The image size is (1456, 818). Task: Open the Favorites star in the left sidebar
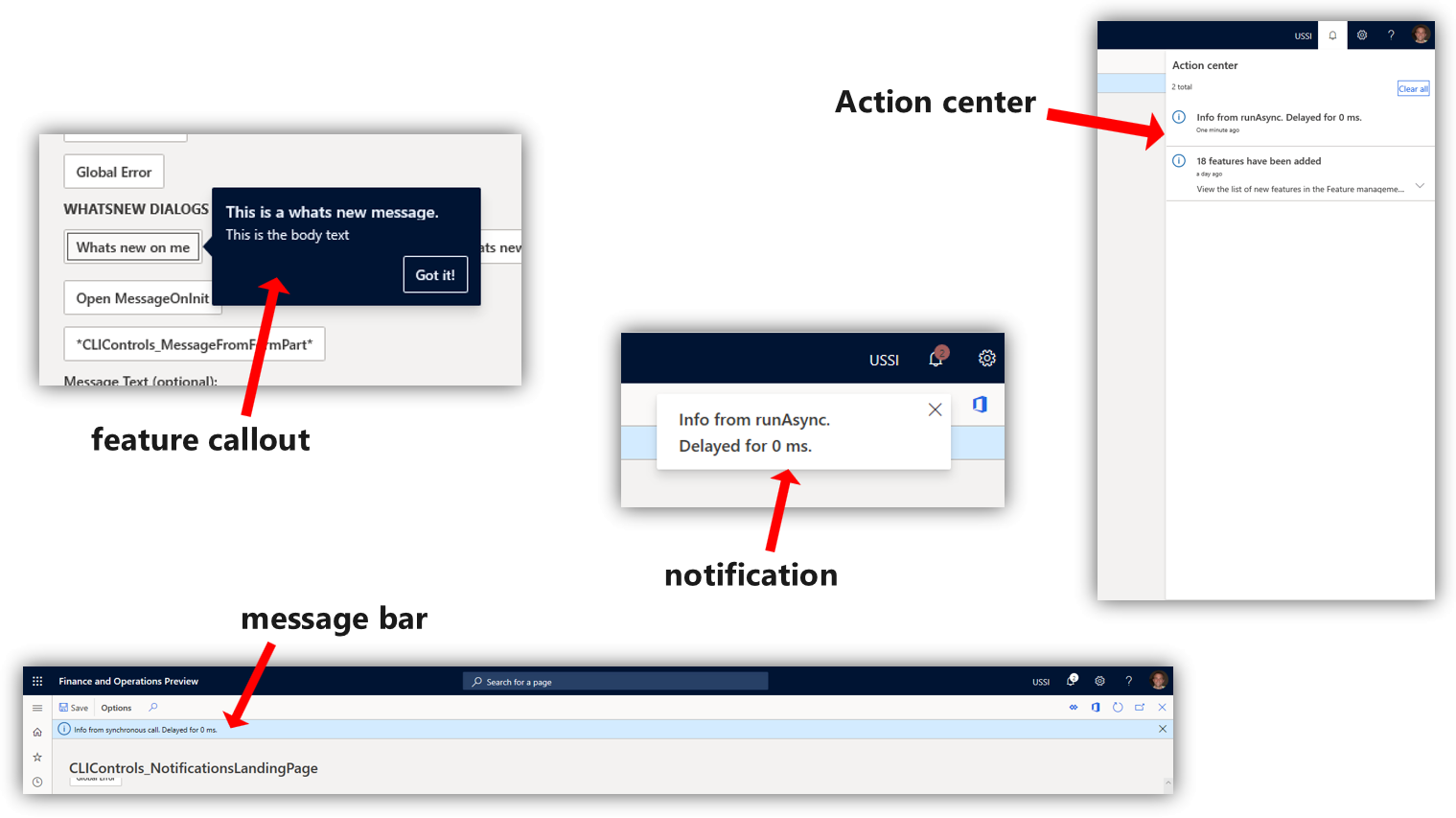[x=37, y=758]
